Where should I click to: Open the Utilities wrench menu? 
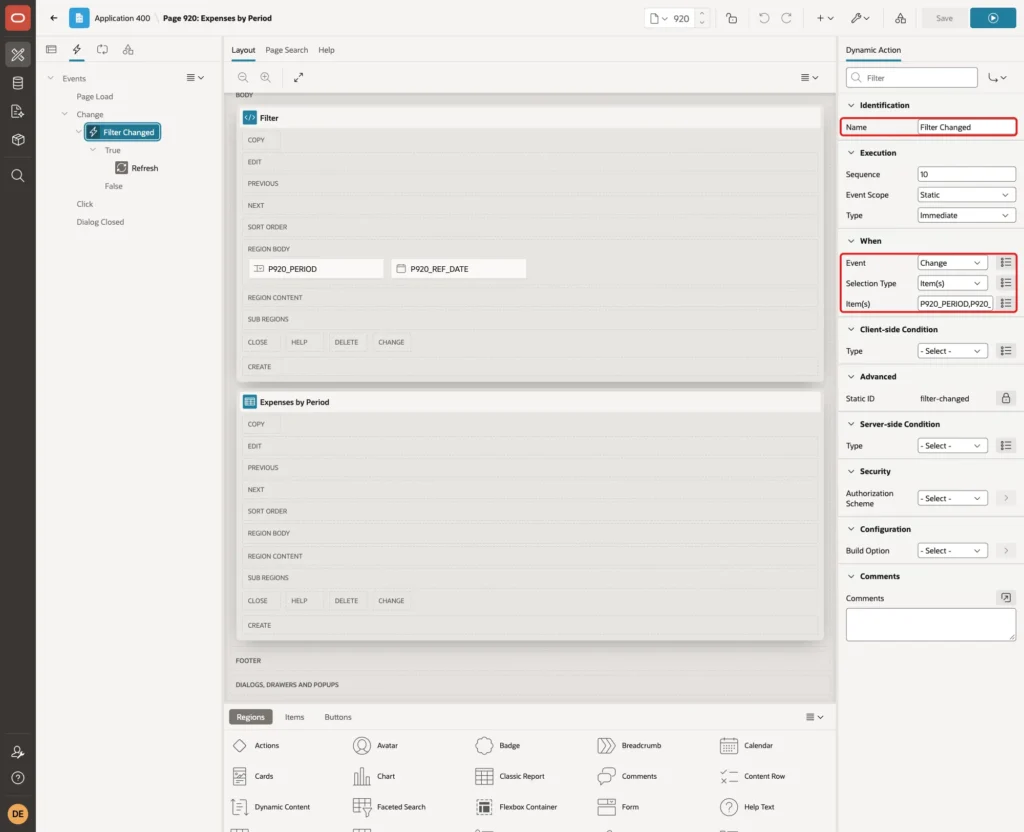[860, 18]
